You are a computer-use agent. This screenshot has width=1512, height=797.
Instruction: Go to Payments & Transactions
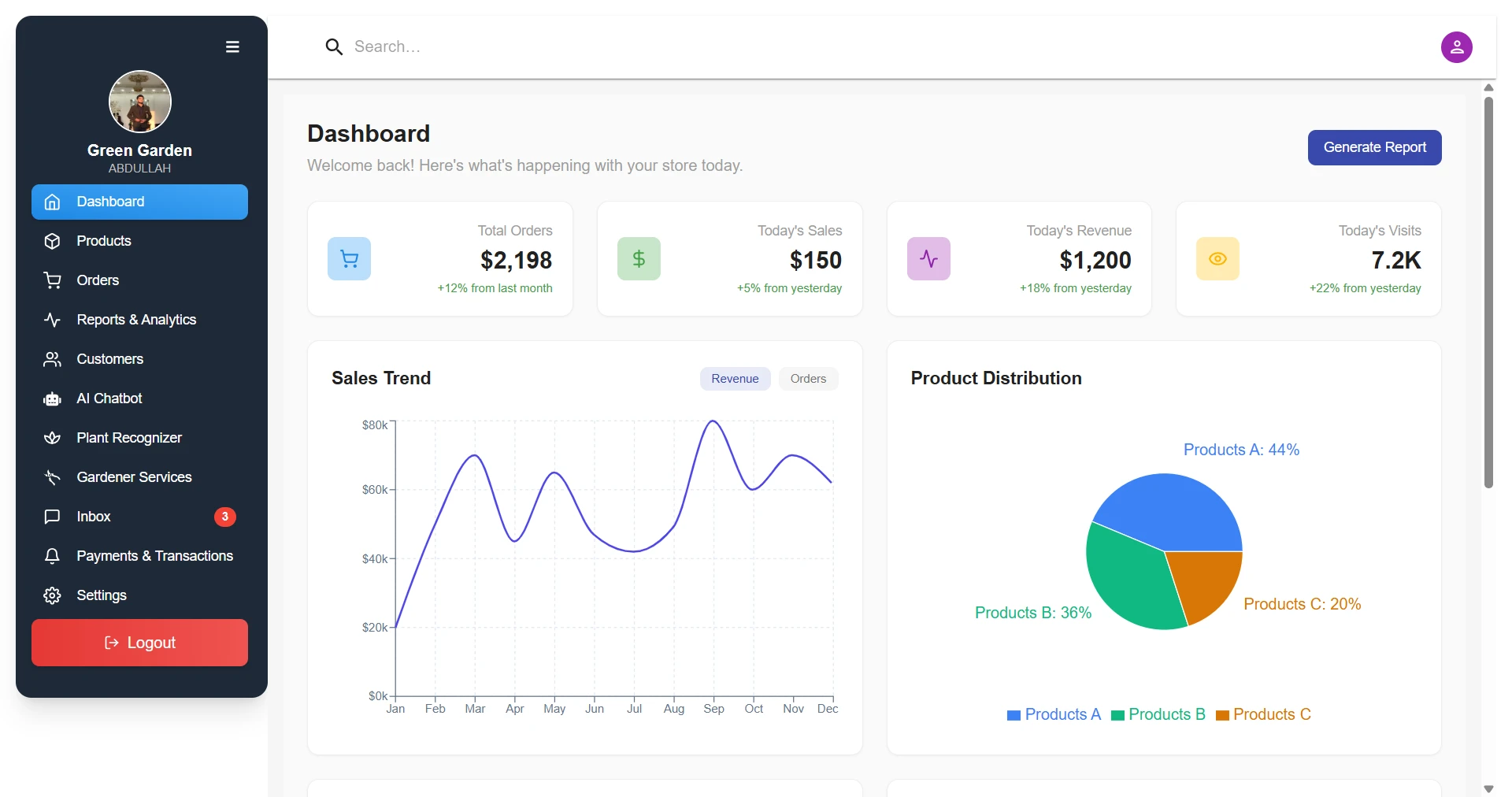154,556
